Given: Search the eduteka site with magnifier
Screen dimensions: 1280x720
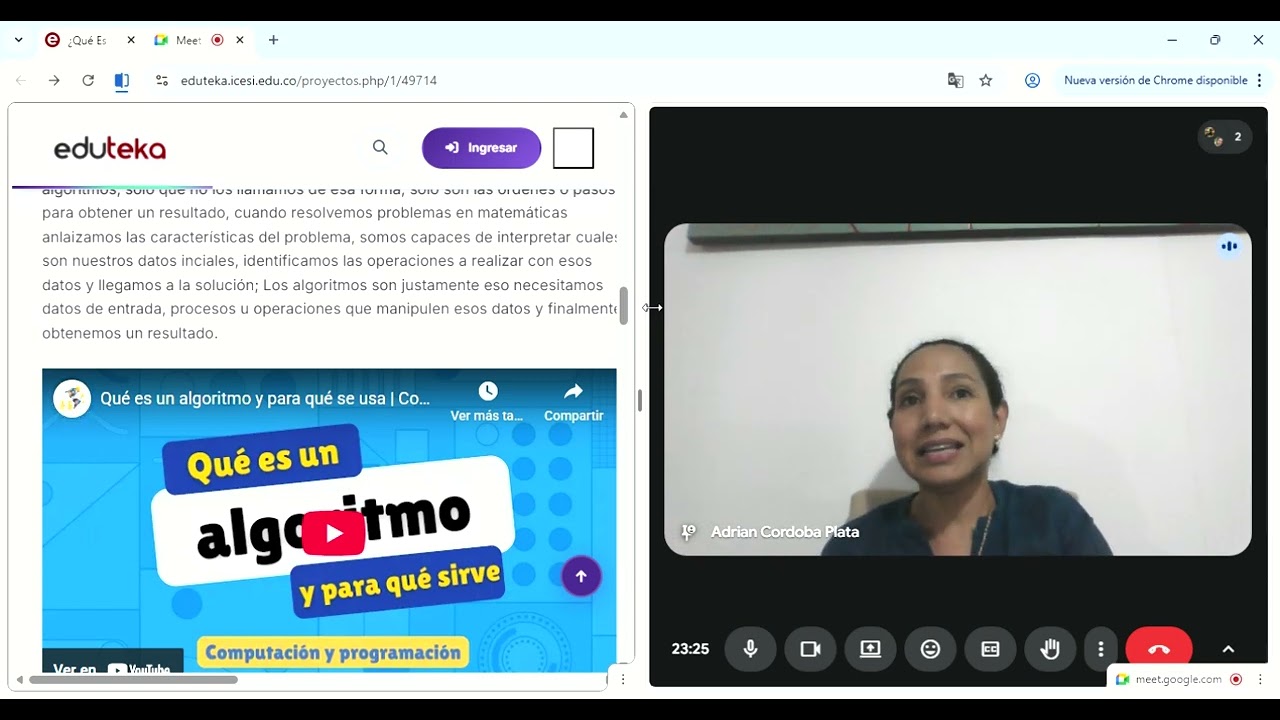Looking at the screenshot, I should pos(380,147).
